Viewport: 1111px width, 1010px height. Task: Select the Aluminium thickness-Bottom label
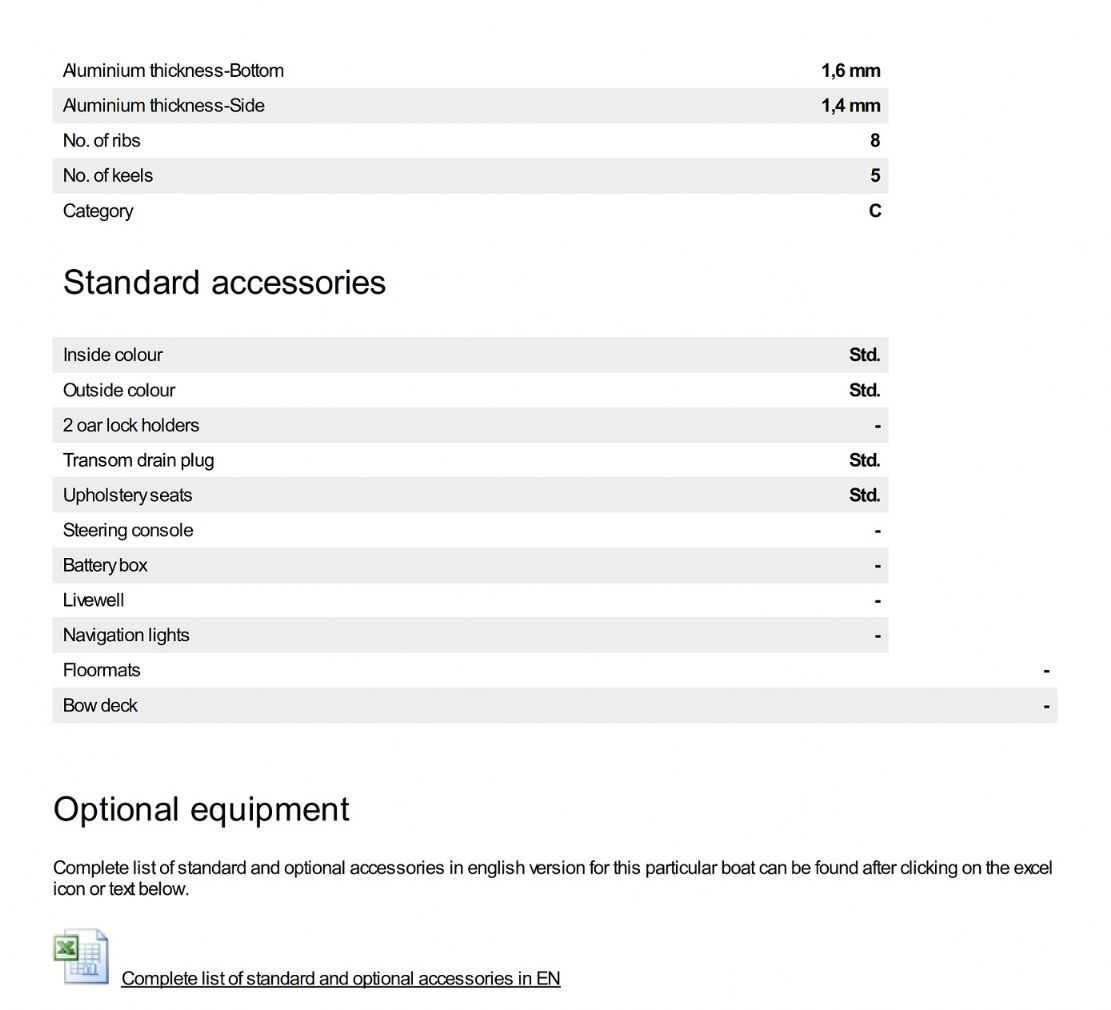point(173,71)
